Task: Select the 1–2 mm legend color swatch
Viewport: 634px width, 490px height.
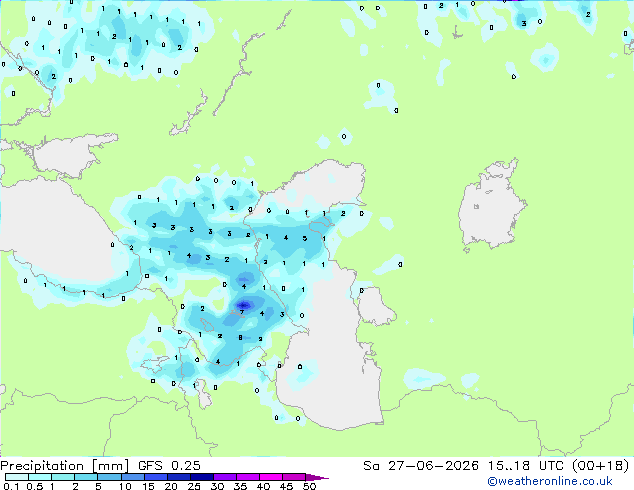Action: pos(63,477)
